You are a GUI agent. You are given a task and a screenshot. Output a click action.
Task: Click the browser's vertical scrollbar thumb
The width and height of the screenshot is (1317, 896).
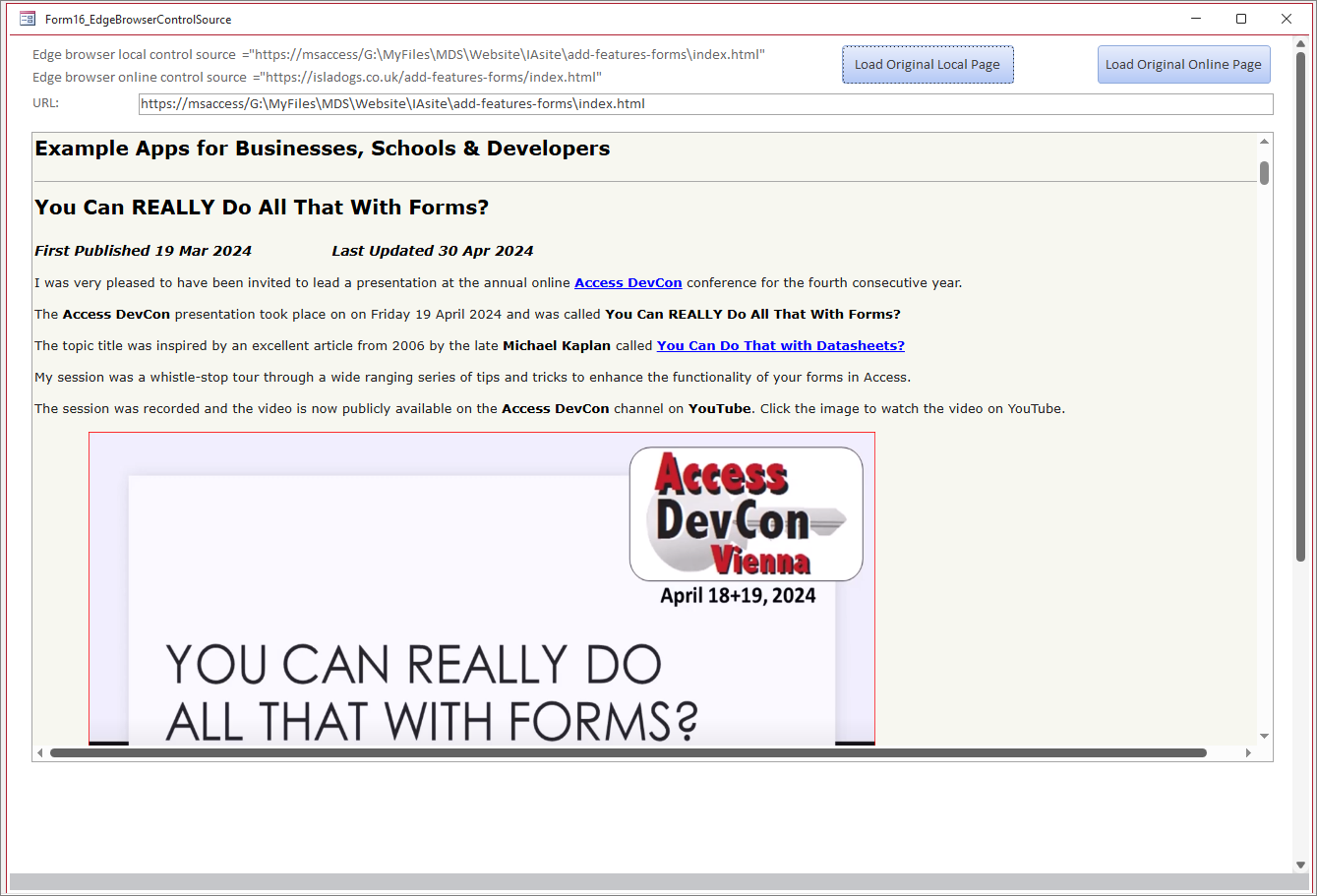pos(1264,173)
